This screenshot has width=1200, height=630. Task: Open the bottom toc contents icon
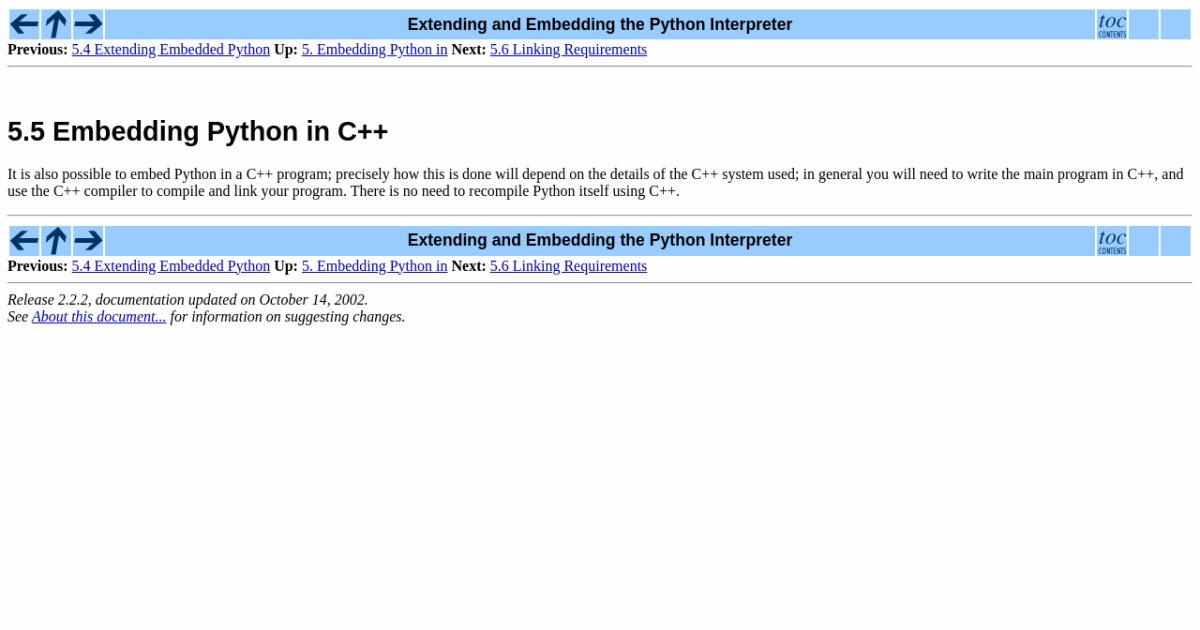click(1112, 240)
